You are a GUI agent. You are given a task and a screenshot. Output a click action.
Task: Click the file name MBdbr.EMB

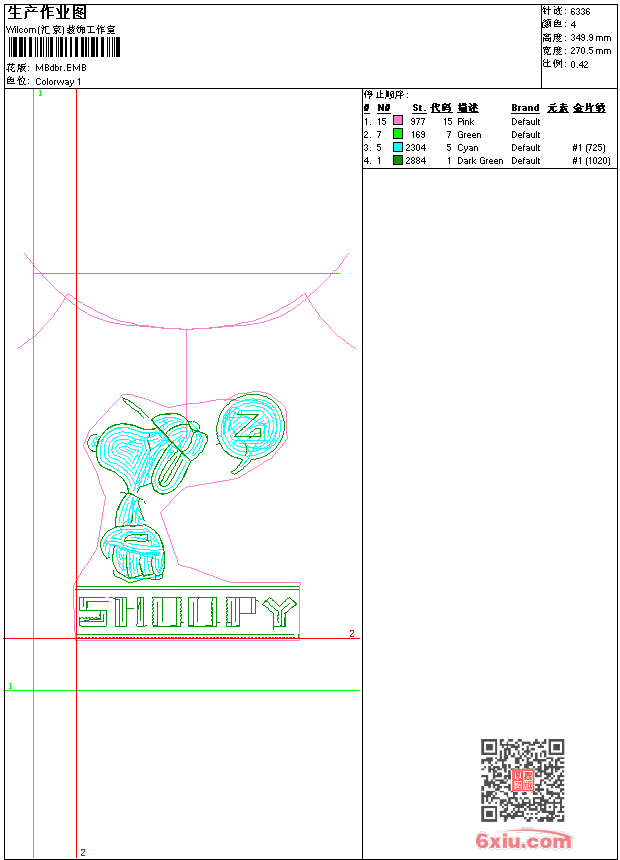[x=61, y=68]
